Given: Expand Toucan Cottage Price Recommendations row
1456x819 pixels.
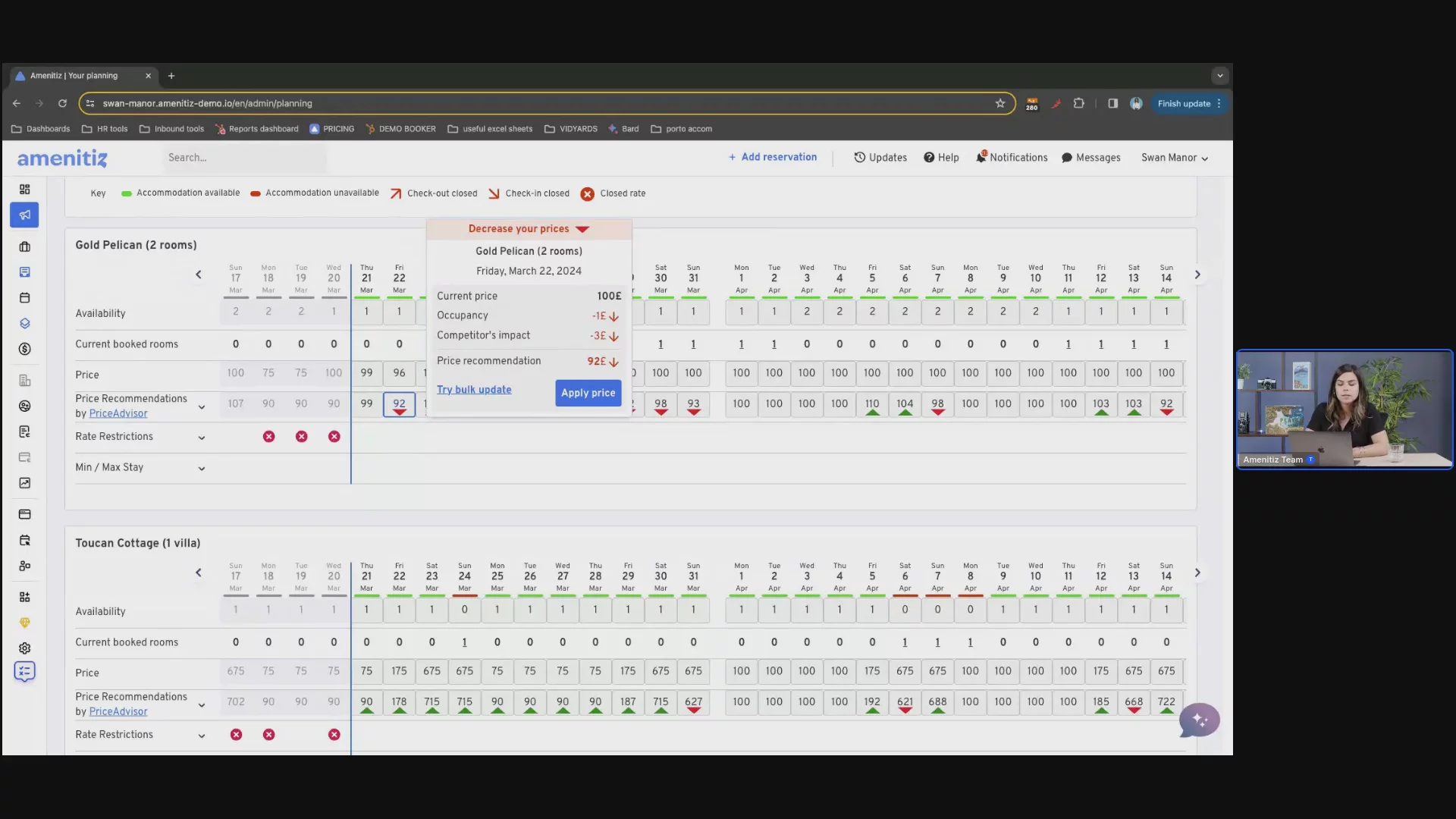Looking at the screenshot, I should click(202, 705).
